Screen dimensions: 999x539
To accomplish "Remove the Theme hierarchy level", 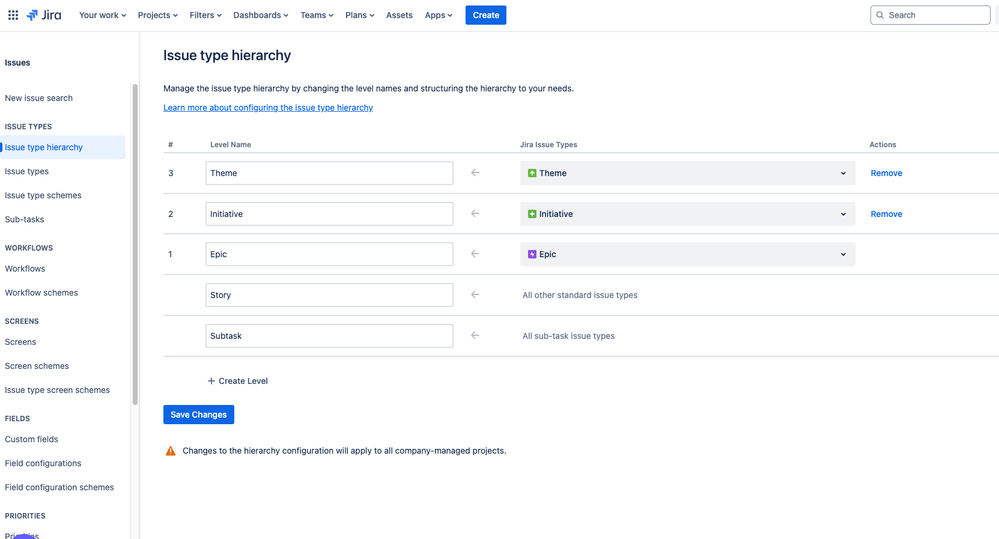I will pos(886,173).
